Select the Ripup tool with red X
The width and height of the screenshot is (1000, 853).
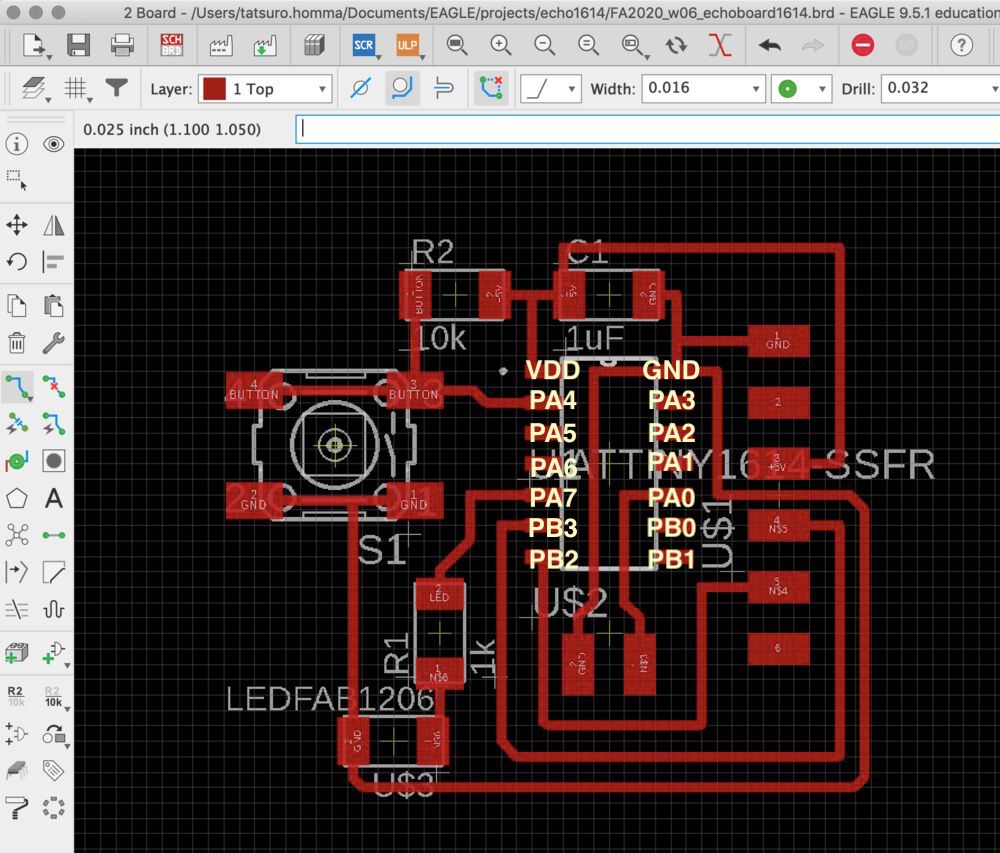(x=54, y=387)
